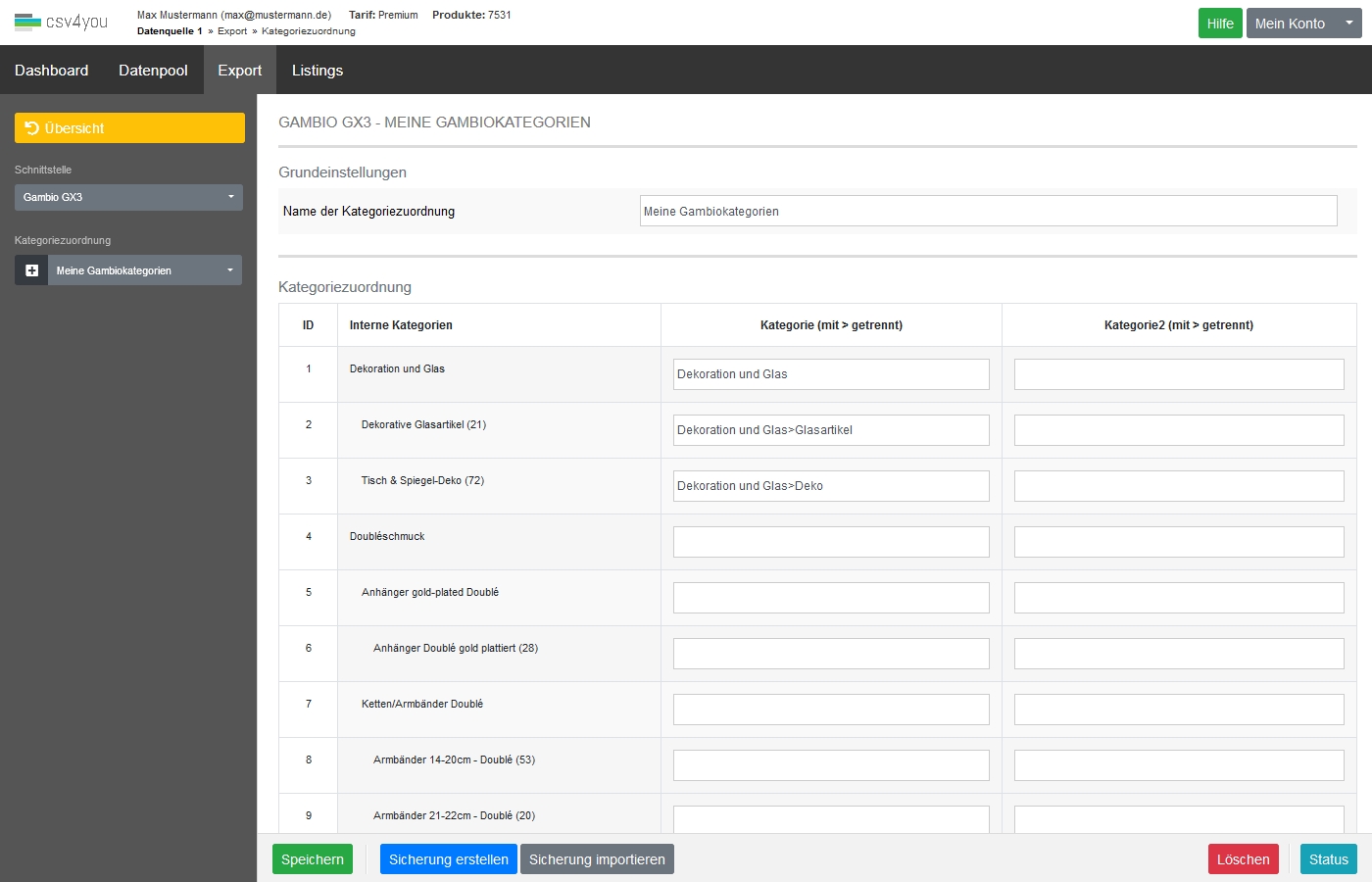Click Sicherung erstellen button

pyautogui.click(x=448, y=859)
